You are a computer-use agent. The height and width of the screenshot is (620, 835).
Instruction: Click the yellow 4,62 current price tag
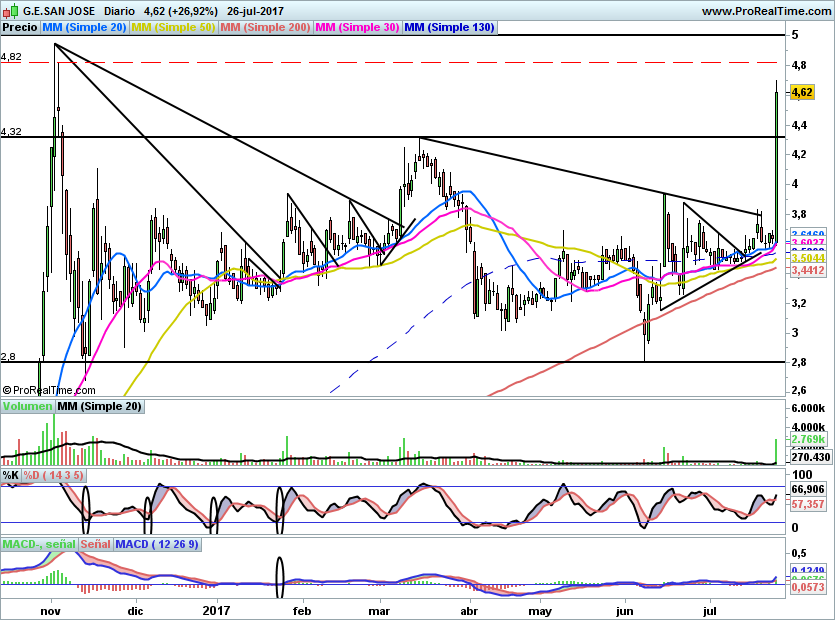pos(802,92)
